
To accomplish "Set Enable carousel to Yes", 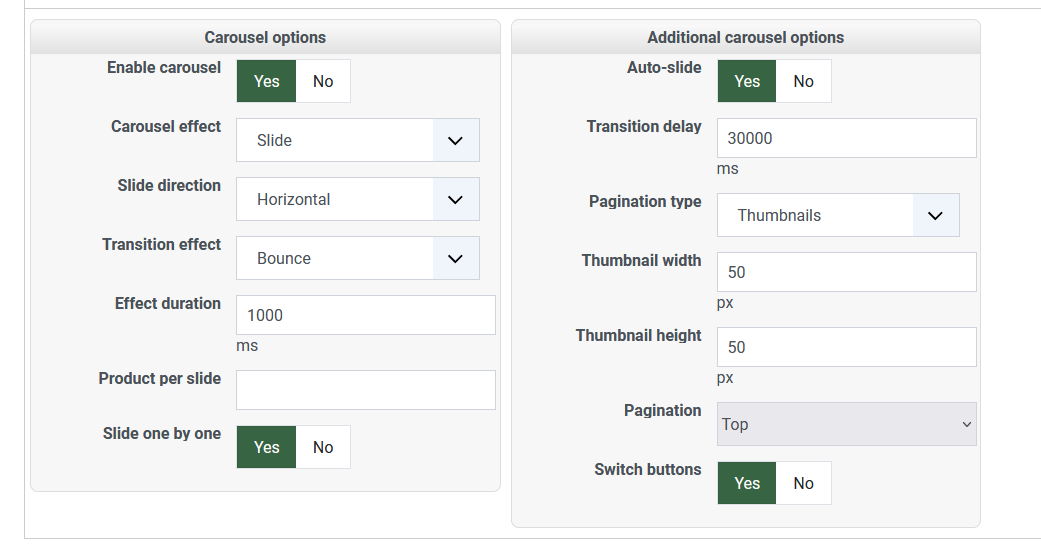I will pyautogui.click(x=266, y=81).
